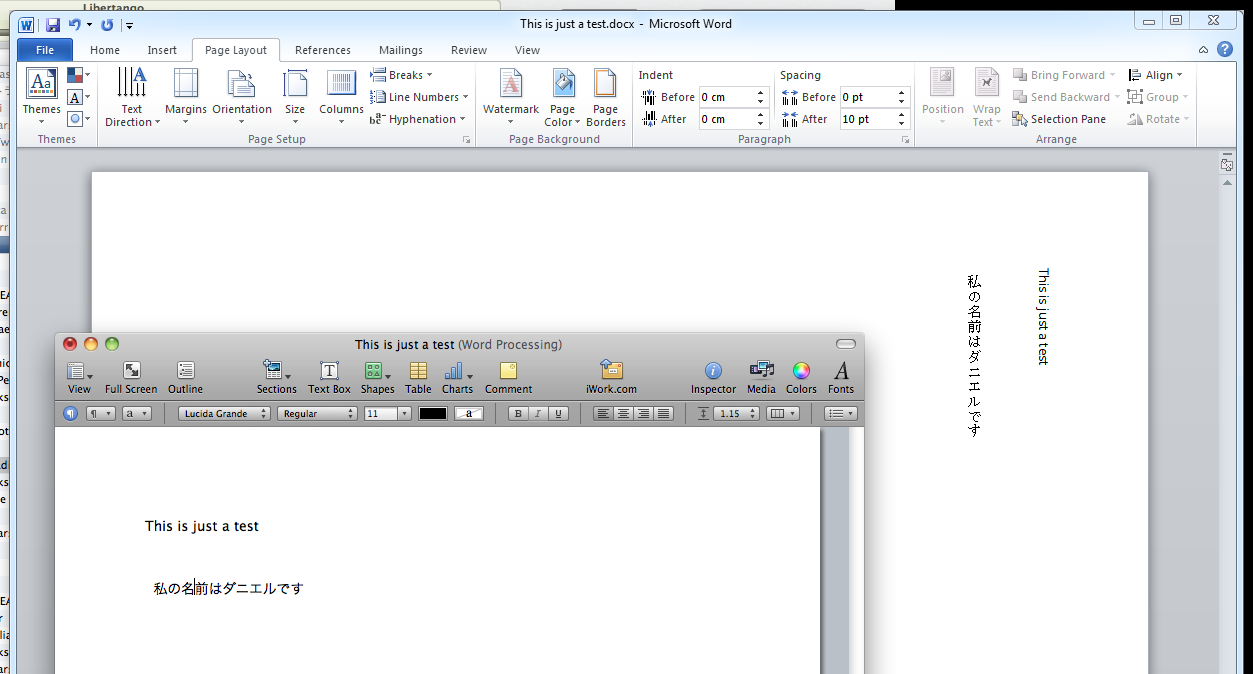
Task: Align text left in Pages format bar
Action: pyautogui.click(x=603, y=413)
